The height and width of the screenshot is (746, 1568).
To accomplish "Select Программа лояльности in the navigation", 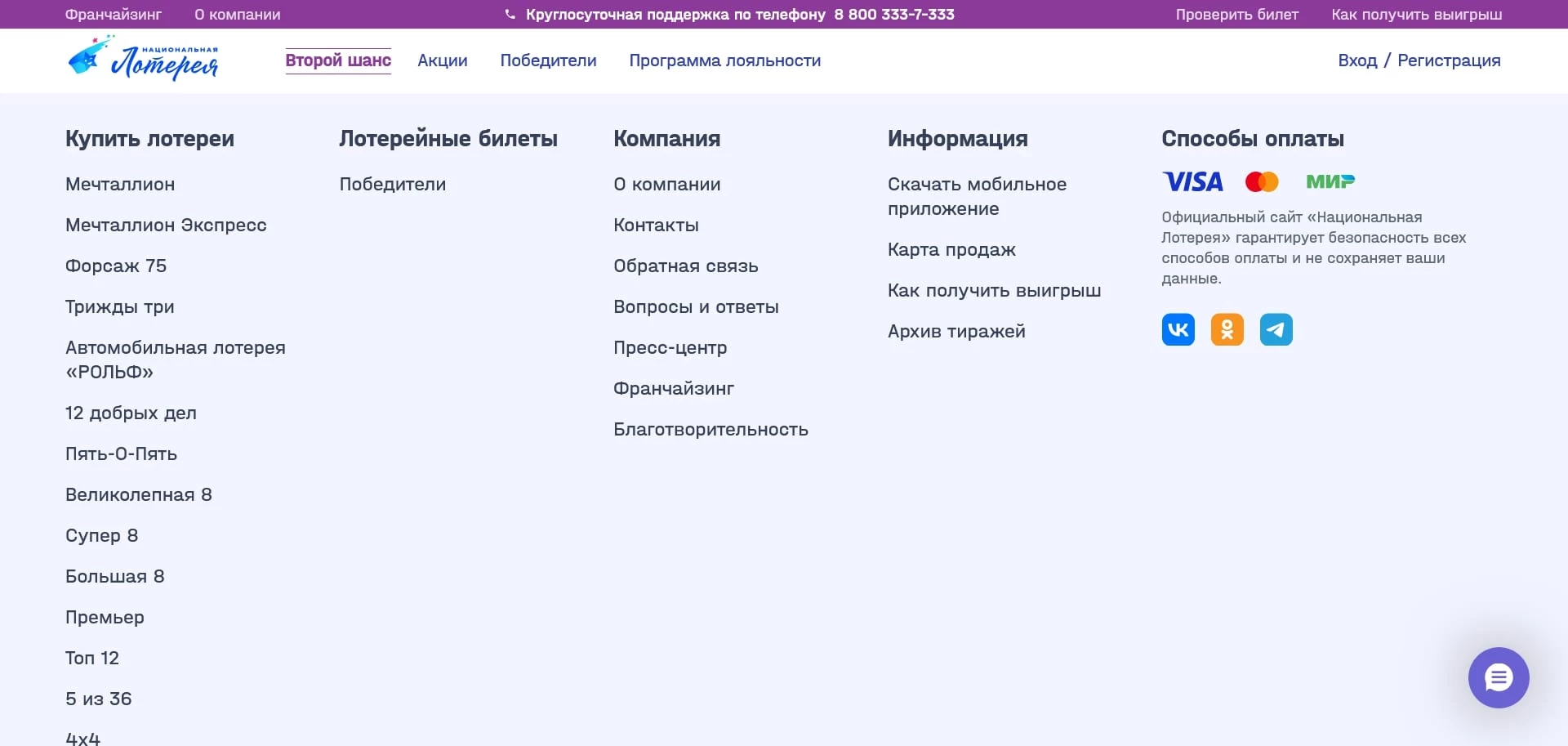I will click(725, 60).
